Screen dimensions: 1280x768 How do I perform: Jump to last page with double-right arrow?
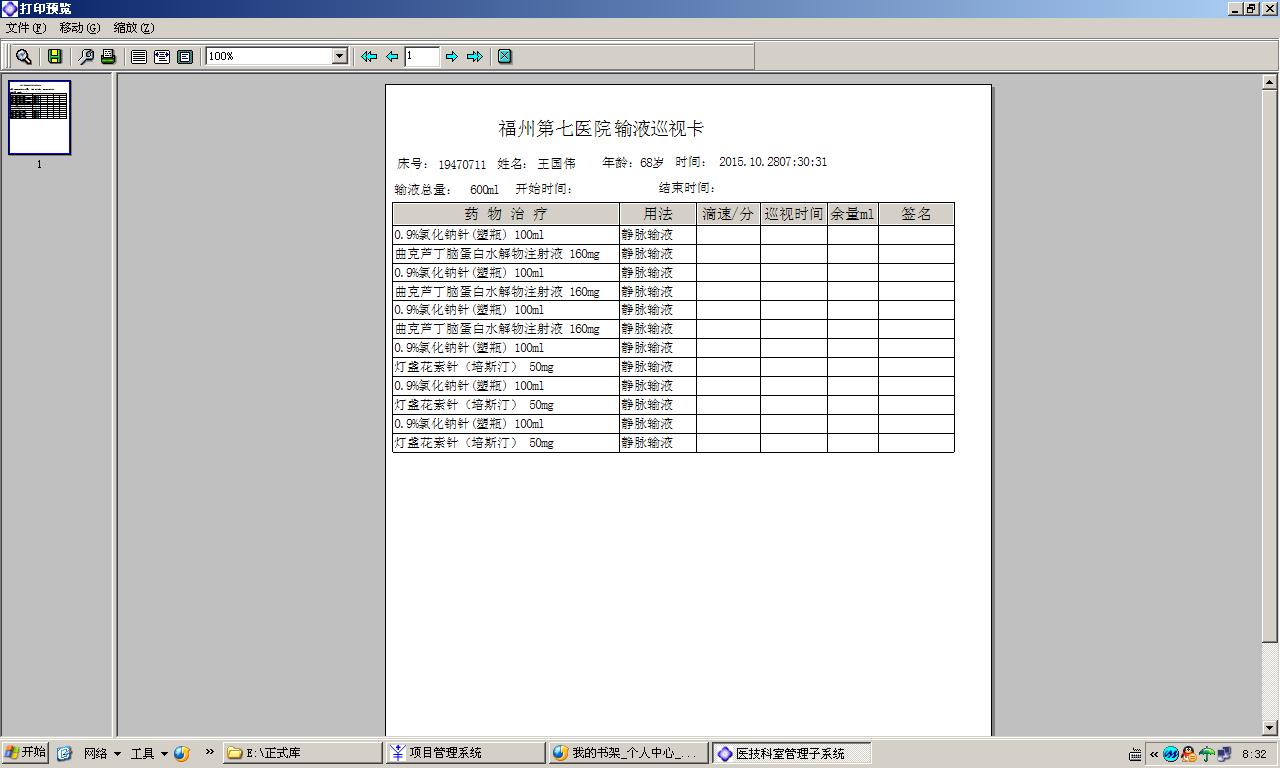475,57
